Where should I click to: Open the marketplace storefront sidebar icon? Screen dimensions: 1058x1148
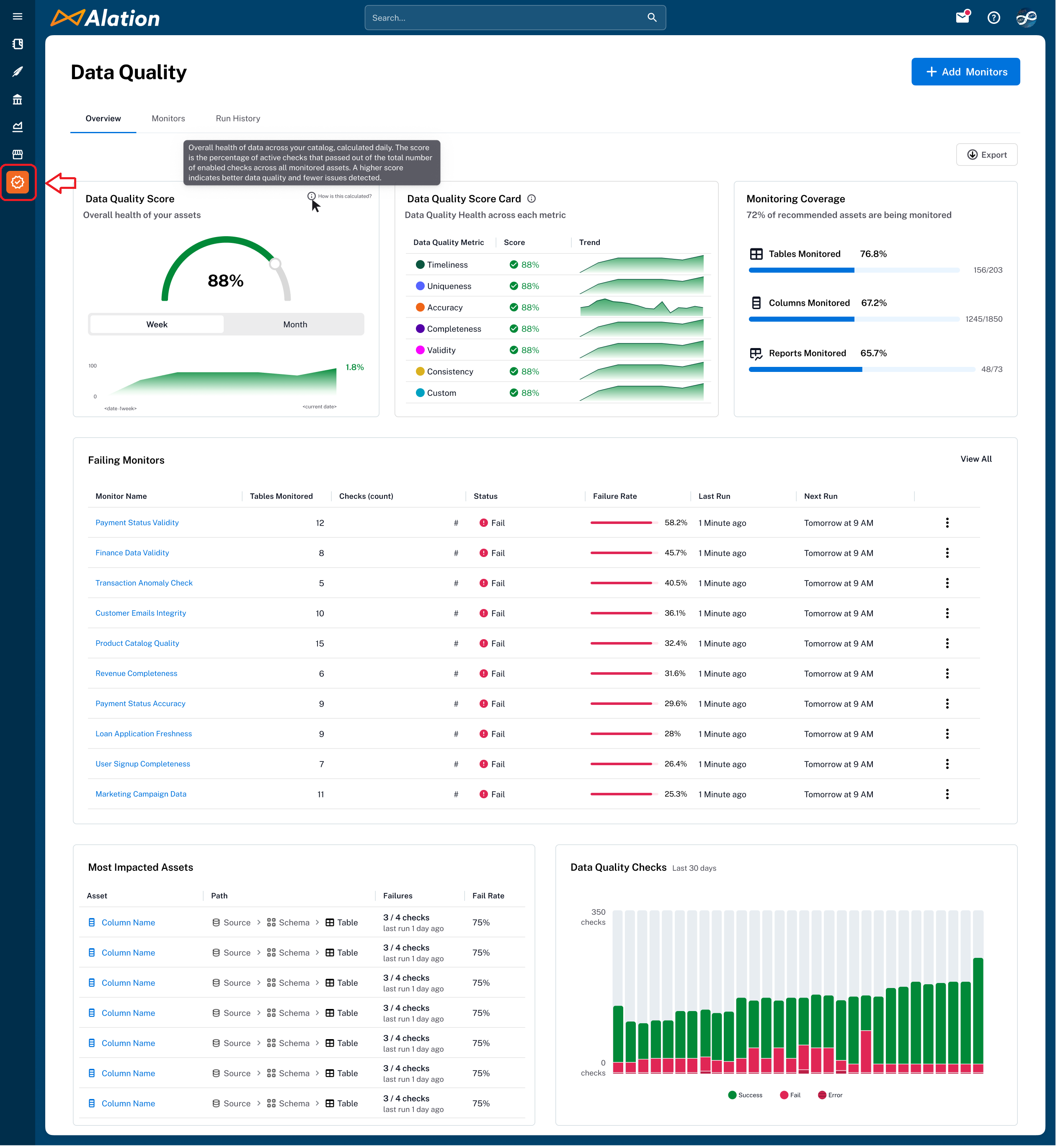(17, 155)
